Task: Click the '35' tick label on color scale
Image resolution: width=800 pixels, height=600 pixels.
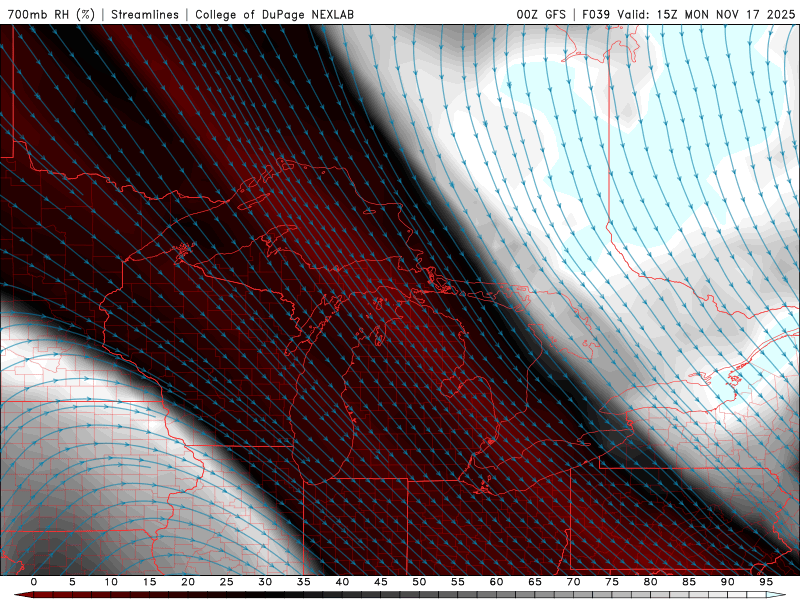Action: (x=304, y=582)
